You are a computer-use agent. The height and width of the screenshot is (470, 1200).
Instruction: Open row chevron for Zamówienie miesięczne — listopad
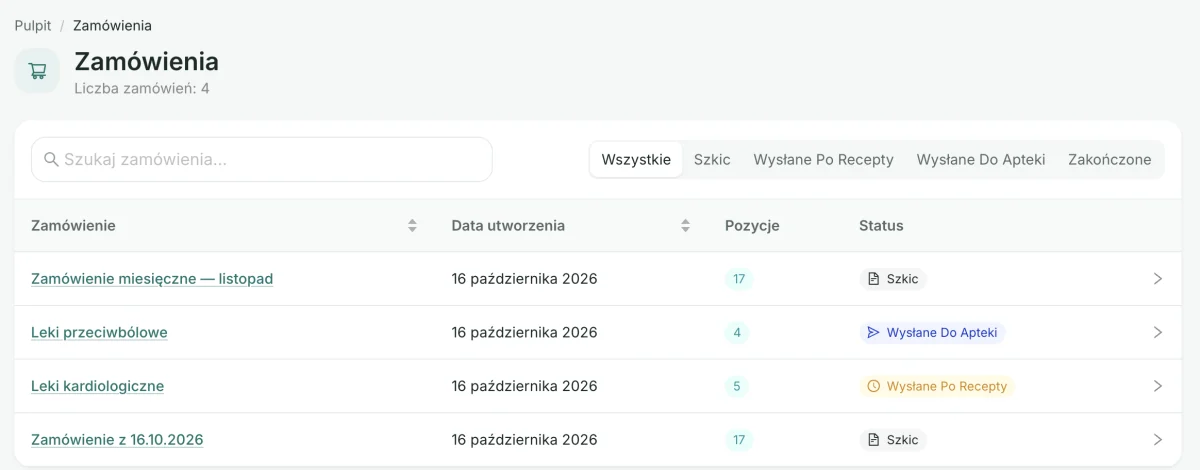1158,279
